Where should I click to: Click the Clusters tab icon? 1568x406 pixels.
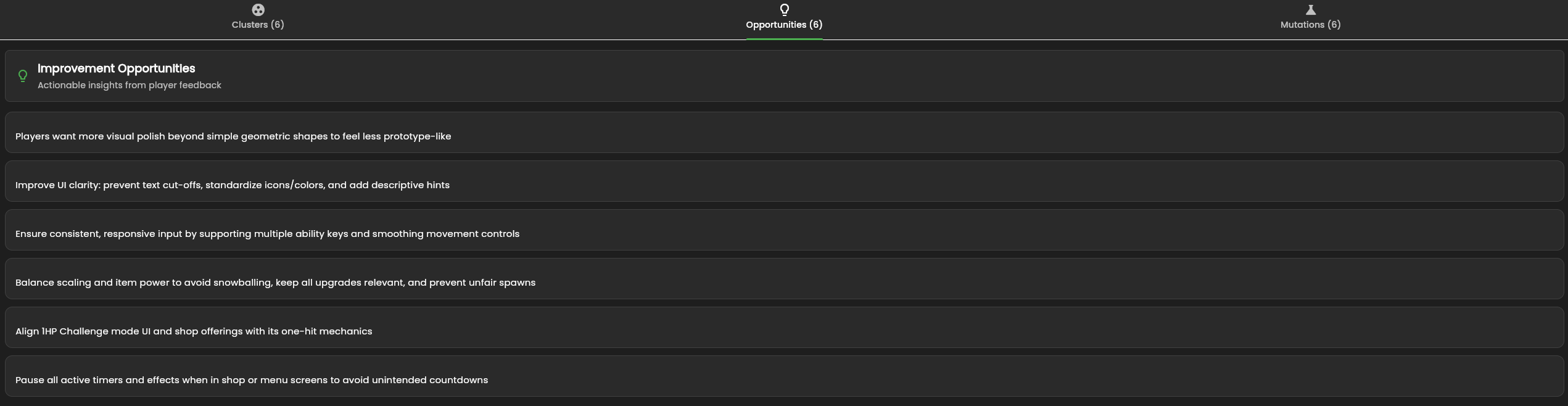click(258, 10)
